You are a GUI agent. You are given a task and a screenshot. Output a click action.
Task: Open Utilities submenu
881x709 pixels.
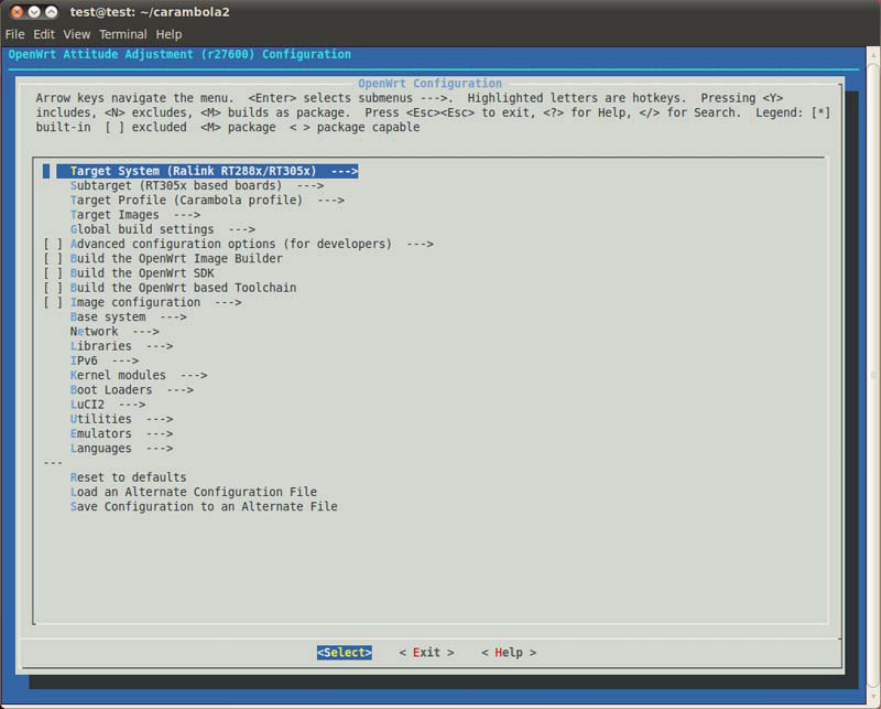point(121,420)
